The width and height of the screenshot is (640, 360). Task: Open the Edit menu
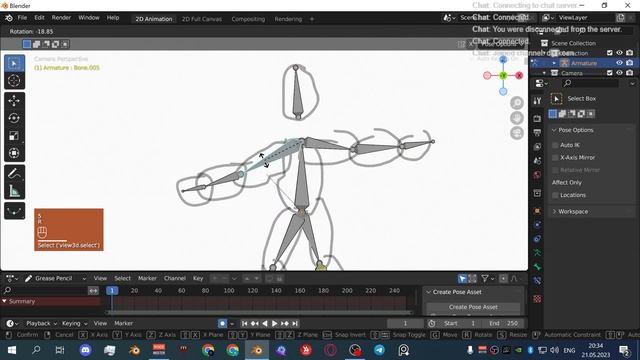pos(39,18)
